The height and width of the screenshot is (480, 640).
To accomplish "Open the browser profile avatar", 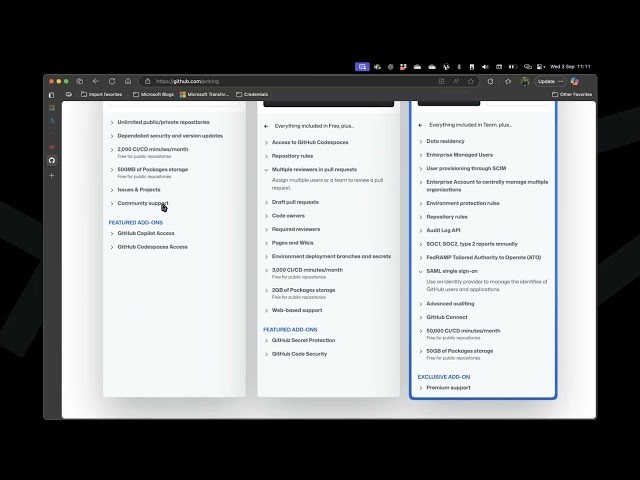I will point(524,81).
